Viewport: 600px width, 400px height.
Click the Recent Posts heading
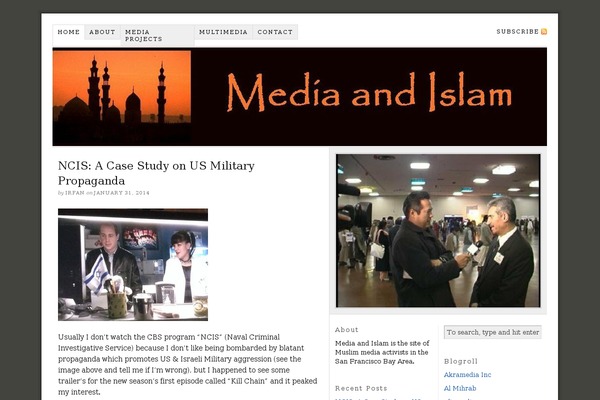(361, 389)
